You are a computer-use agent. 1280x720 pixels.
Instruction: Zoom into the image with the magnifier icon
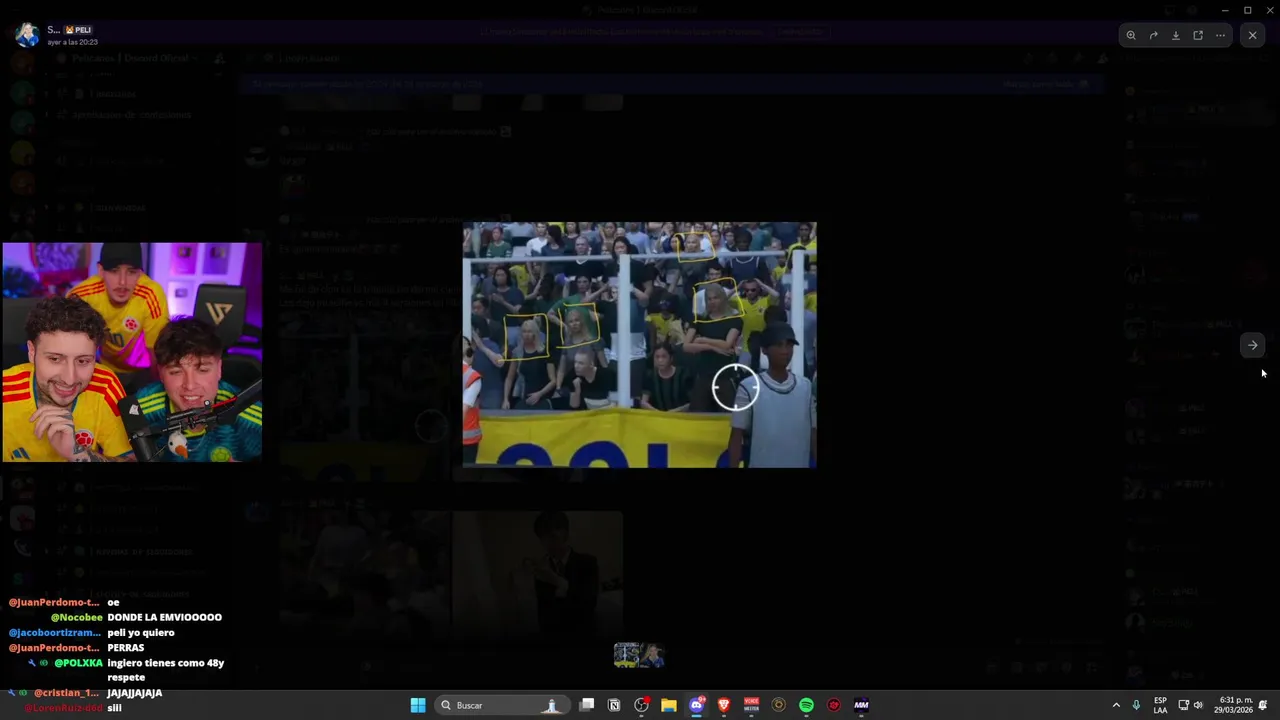1131,35
